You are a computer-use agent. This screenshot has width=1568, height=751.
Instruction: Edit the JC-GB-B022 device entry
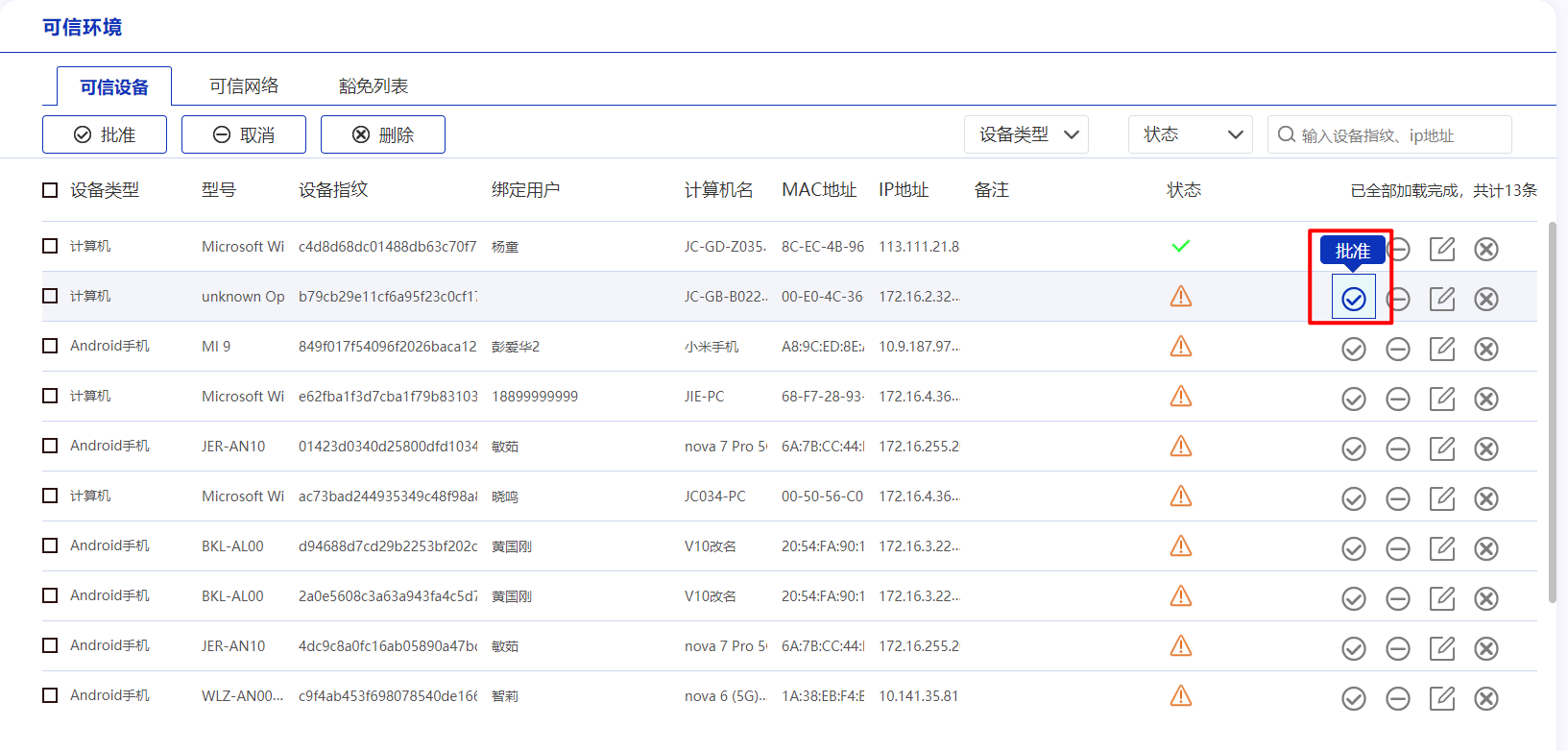pos(1442,299)
